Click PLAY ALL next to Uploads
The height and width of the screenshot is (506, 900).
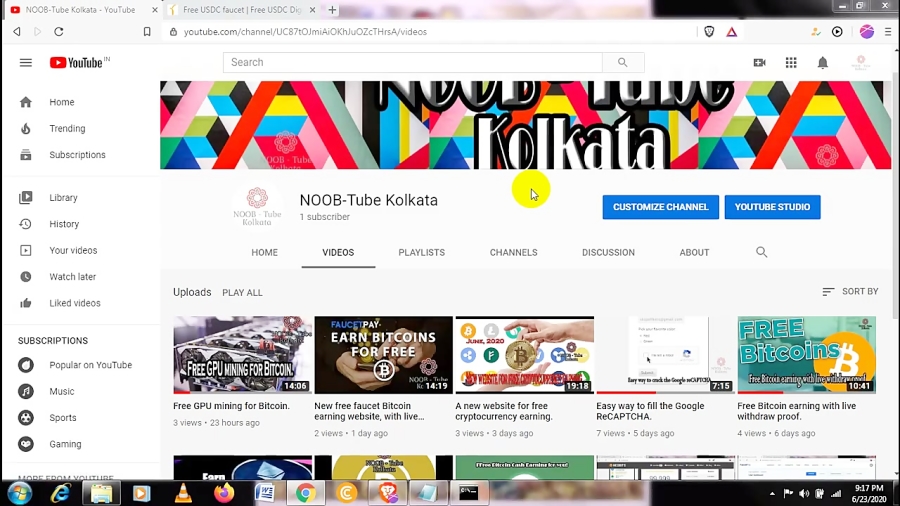point(242,293)
